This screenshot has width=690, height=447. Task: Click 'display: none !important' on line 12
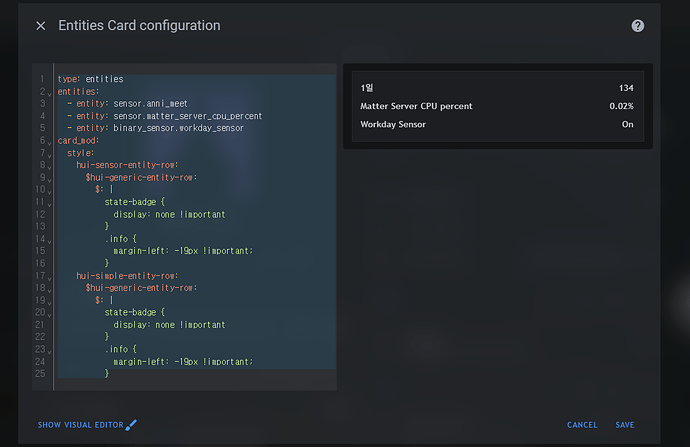(169, 214)
